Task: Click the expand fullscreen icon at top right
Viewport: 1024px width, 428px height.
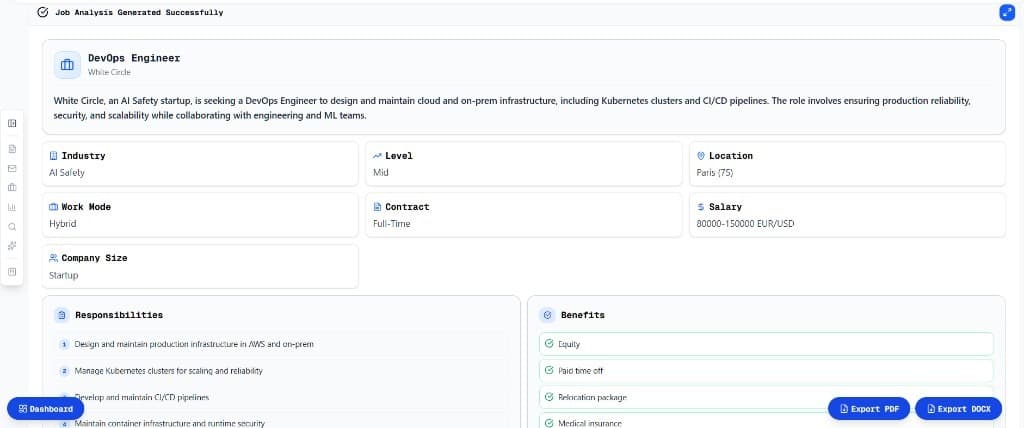Action: tap(1006, 12)
